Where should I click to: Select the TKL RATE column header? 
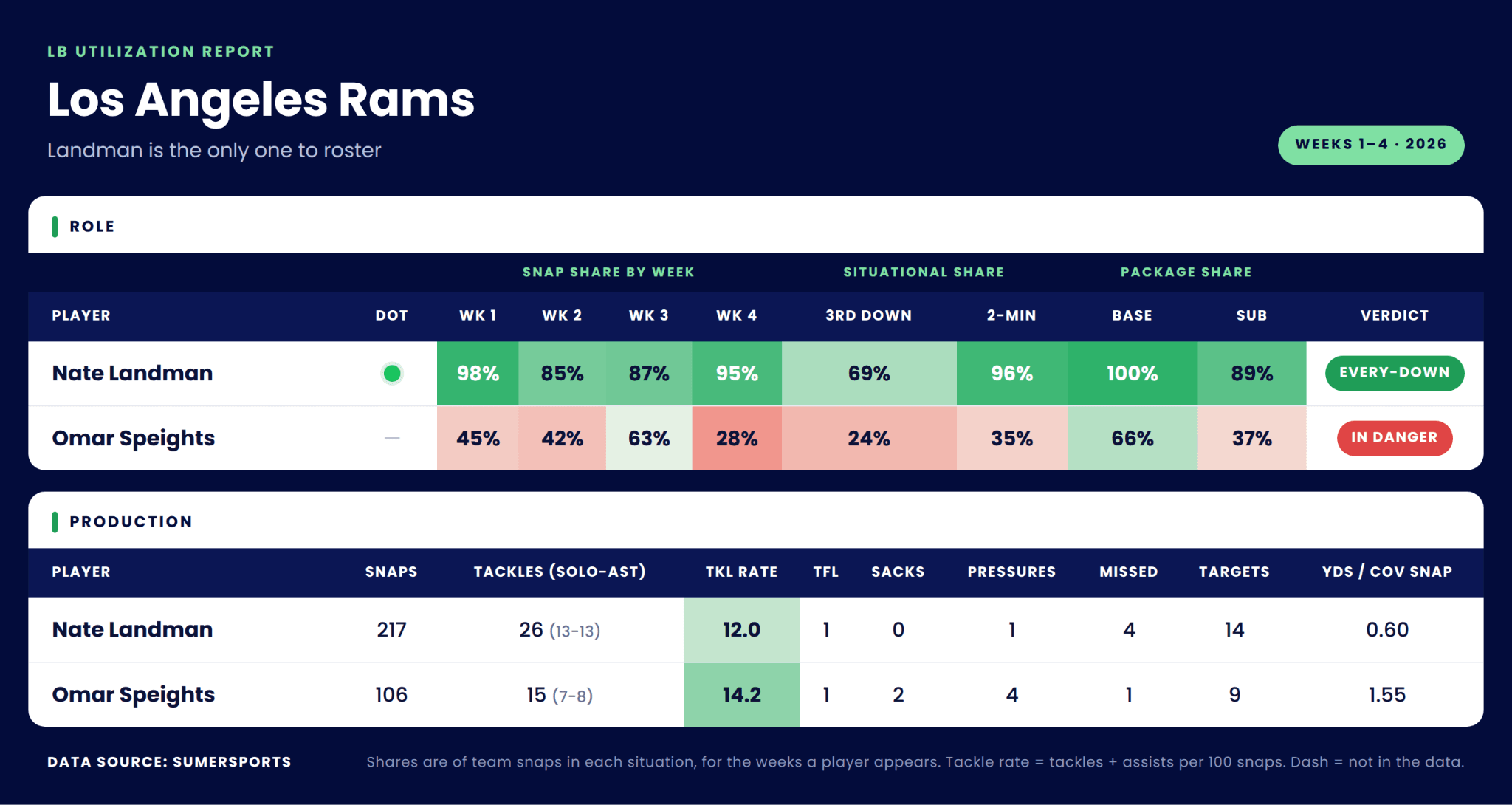point(741,572)
